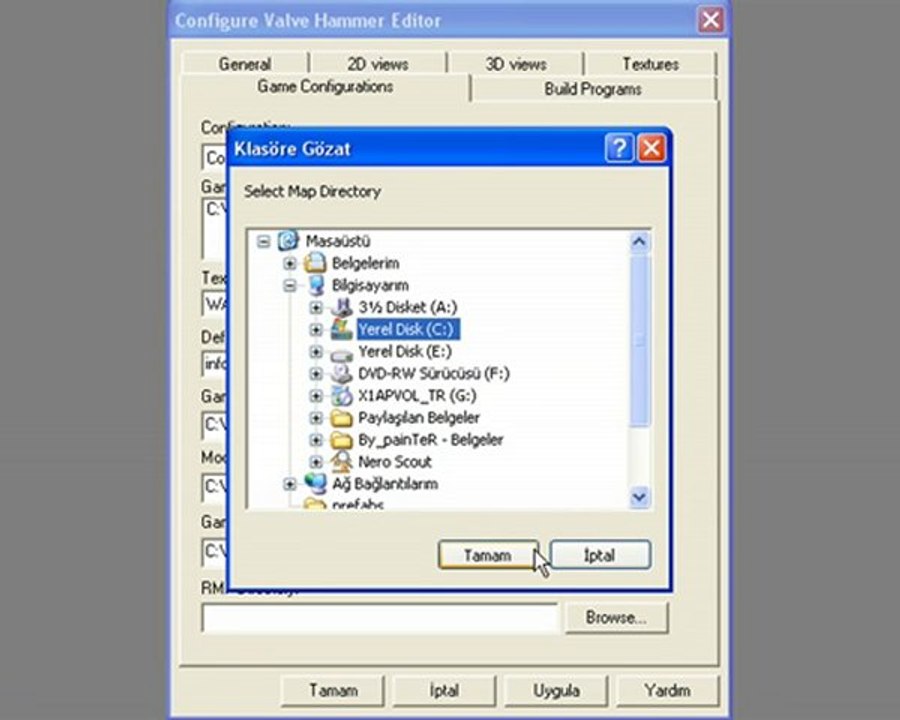Expand the Yerel Disk (C:) node
The width and height of the screenshot is (900, 720).
coord(316,330)
